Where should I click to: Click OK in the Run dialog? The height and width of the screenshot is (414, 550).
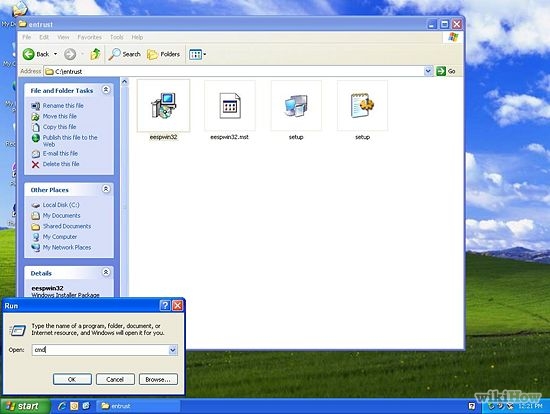(x=72, y=379)
